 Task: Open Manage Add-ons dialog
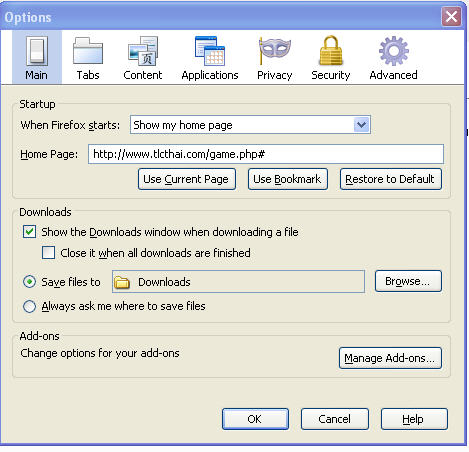point(390,358)
